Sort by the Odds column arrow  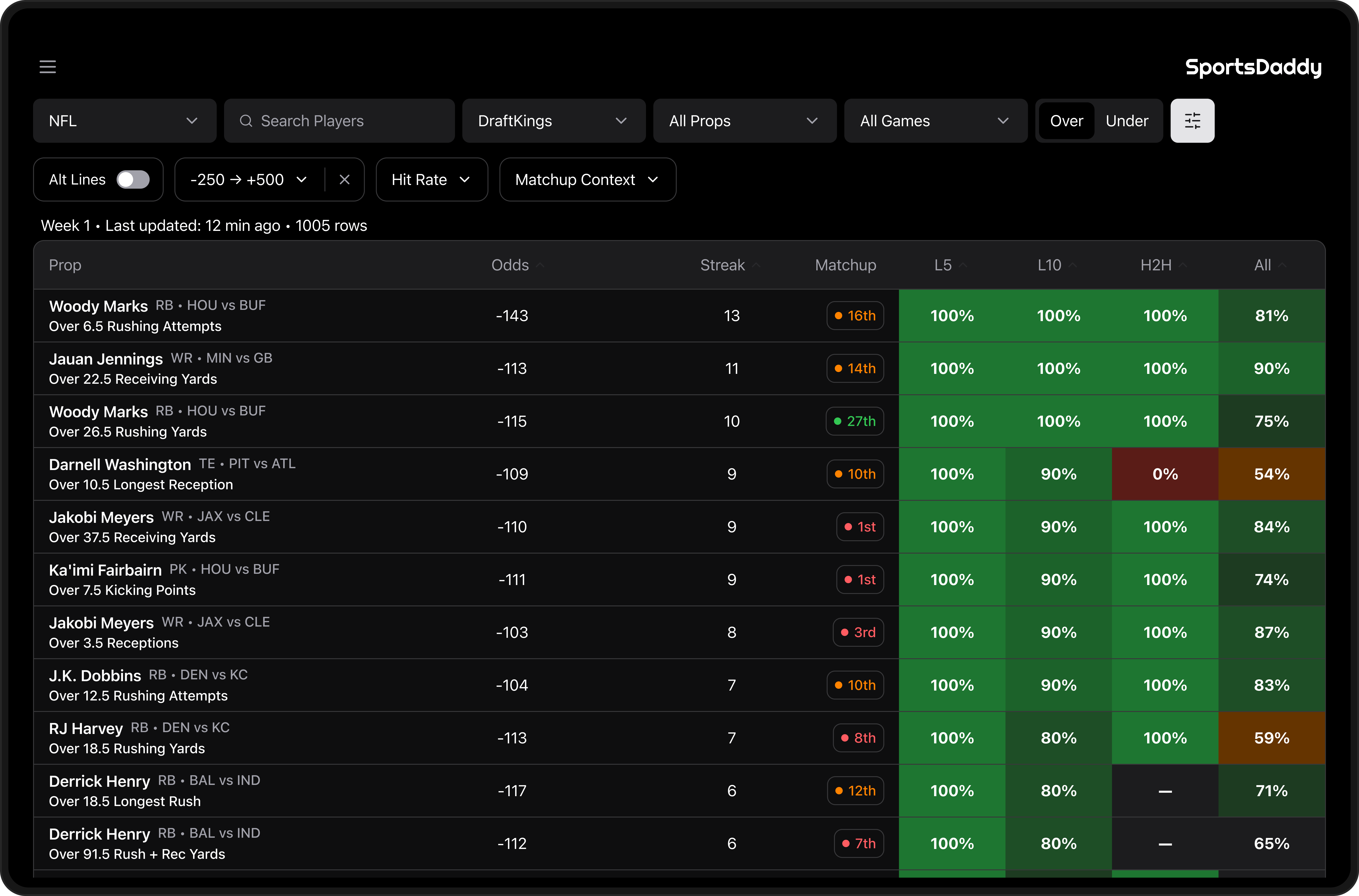tap(540, 265)
